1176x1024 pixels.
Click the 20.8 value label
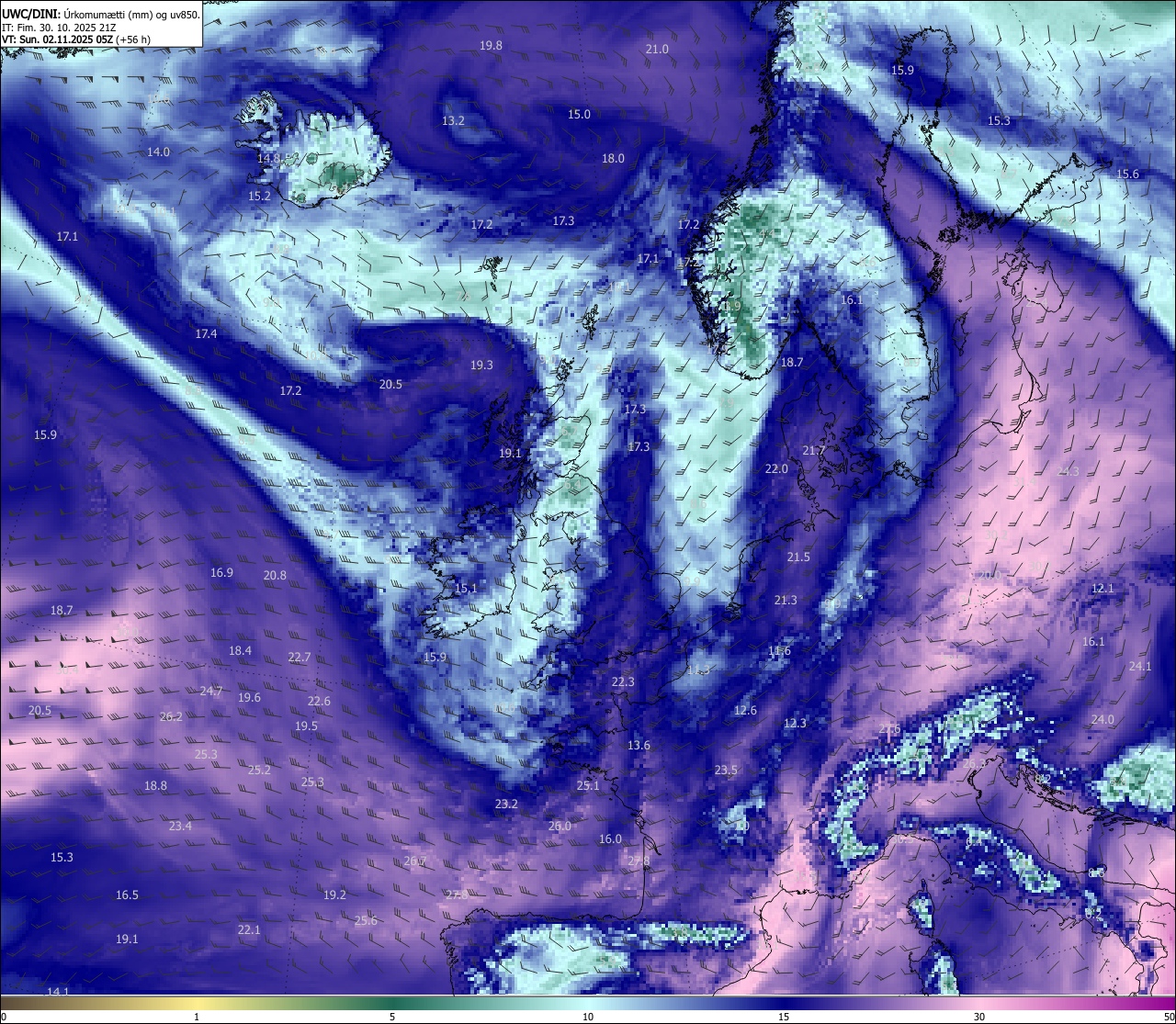click(275, 576)
